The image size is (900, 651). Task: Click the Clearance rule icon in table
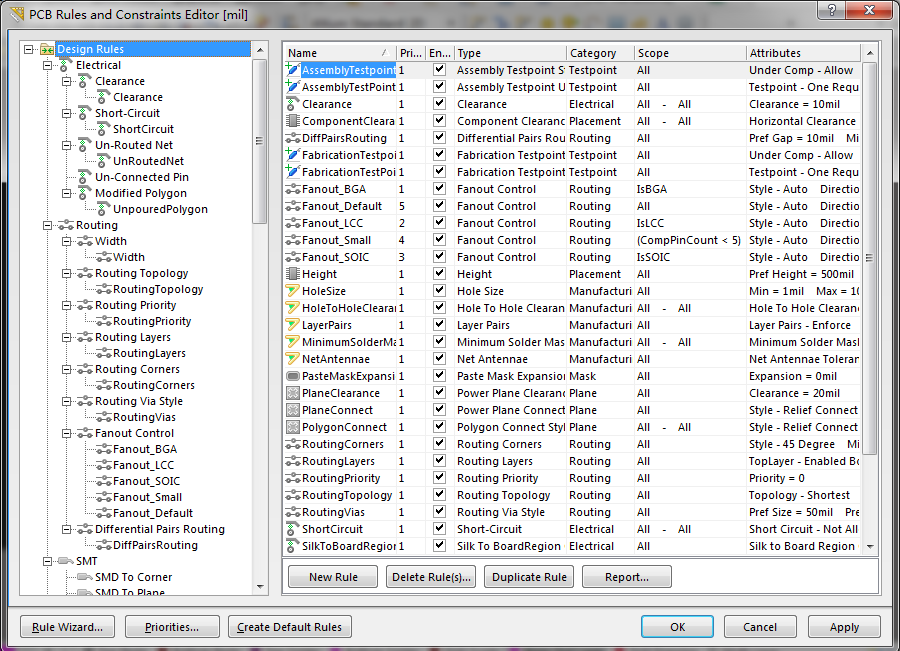point(293,104)
